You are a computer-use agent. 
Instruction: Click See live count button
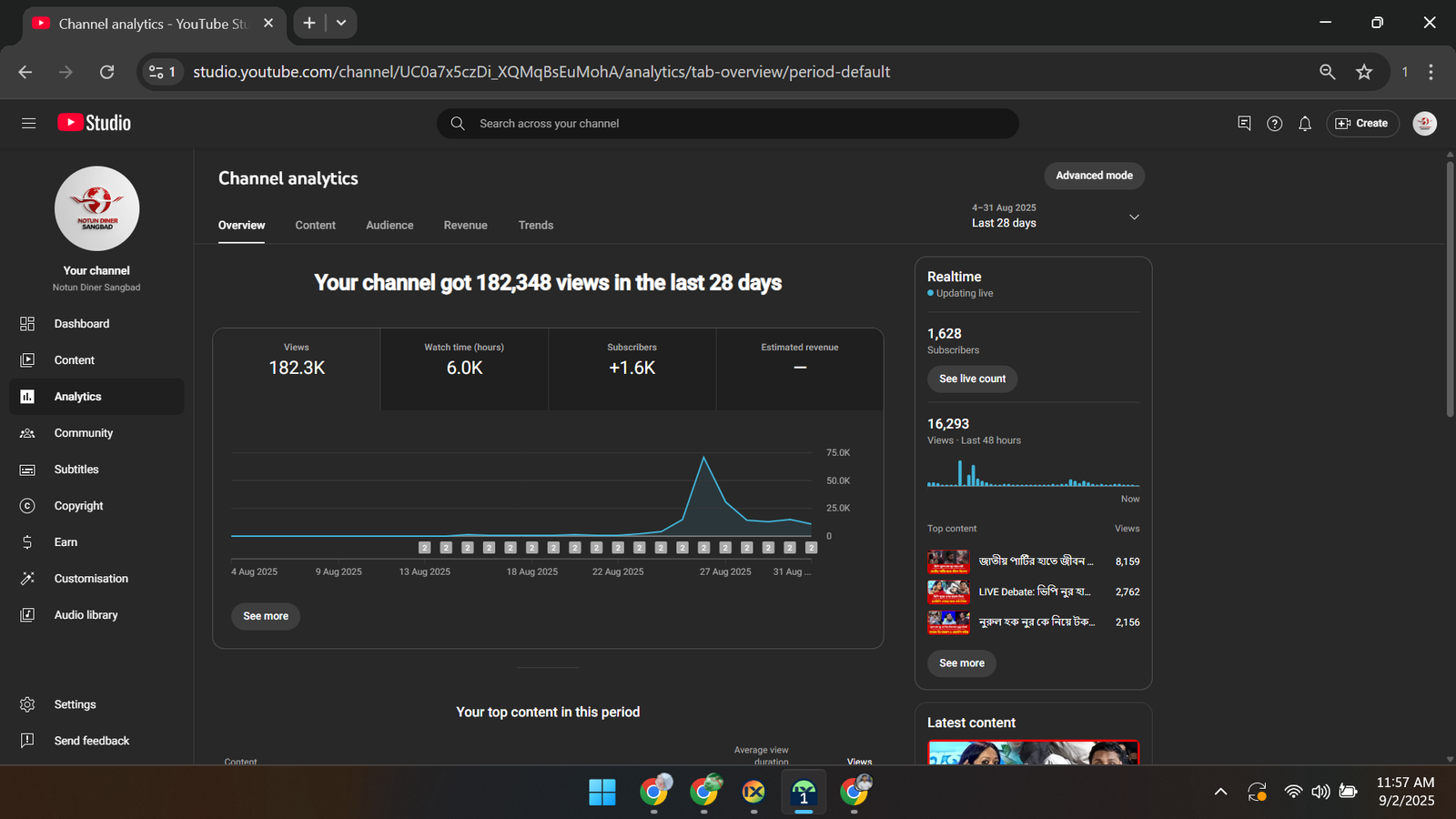pos(972,379)
